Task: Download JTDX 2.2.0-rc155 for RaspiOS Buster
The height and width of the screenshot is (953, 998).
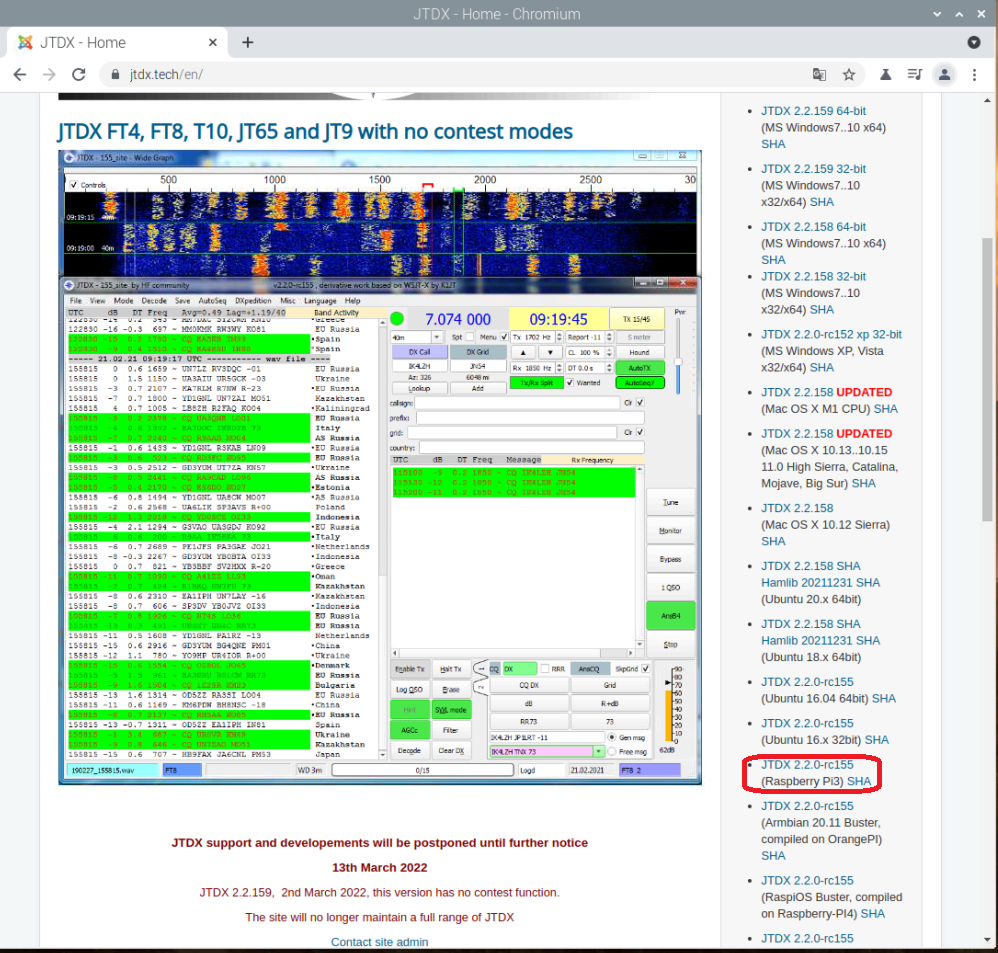Action: click(x=807, y=880)
